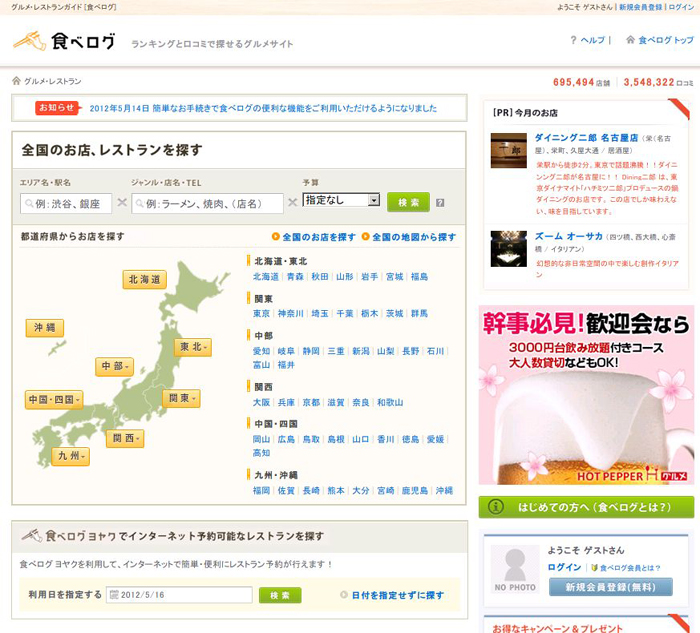Open the ダイニング二郎 restaurant thumbnail
The image size is (700, 633).
tap(508, 150)
